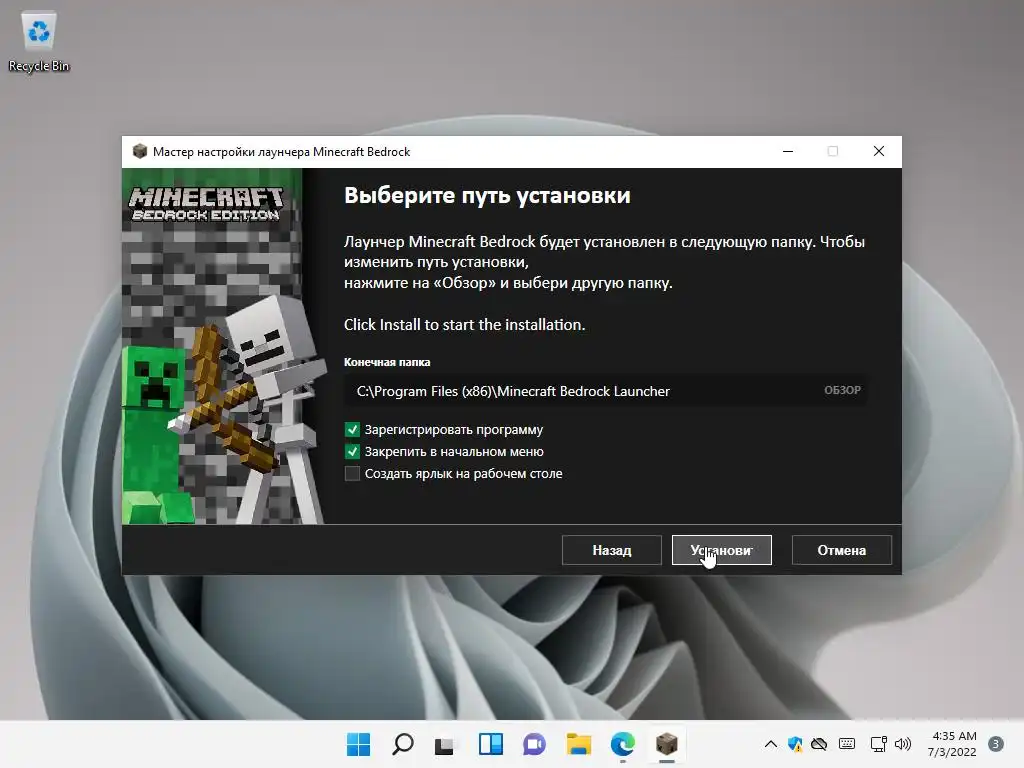Open the Widgets panel on the taskbar
Viewport: 1024px width, 768px height.
click(490, 744)
